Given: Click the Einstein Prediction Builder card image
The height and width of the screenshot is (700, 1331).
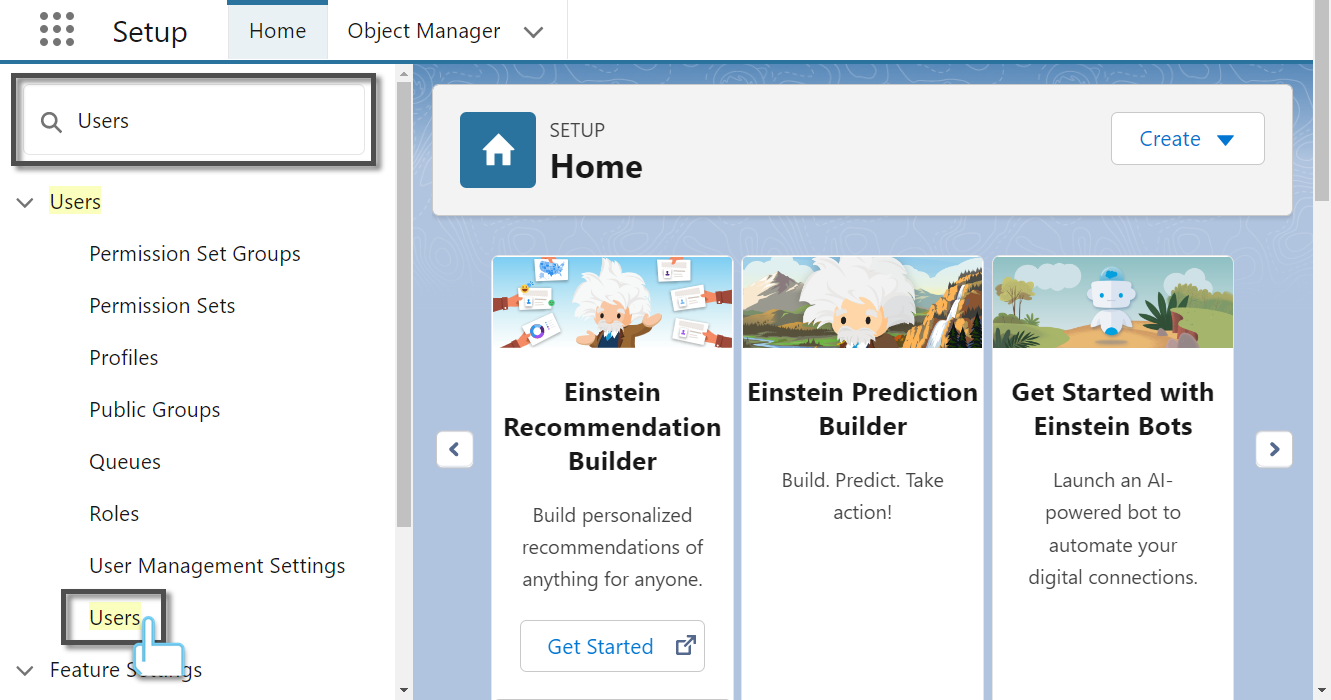Looking at the screenshot, I should click(x=862, y=302).
